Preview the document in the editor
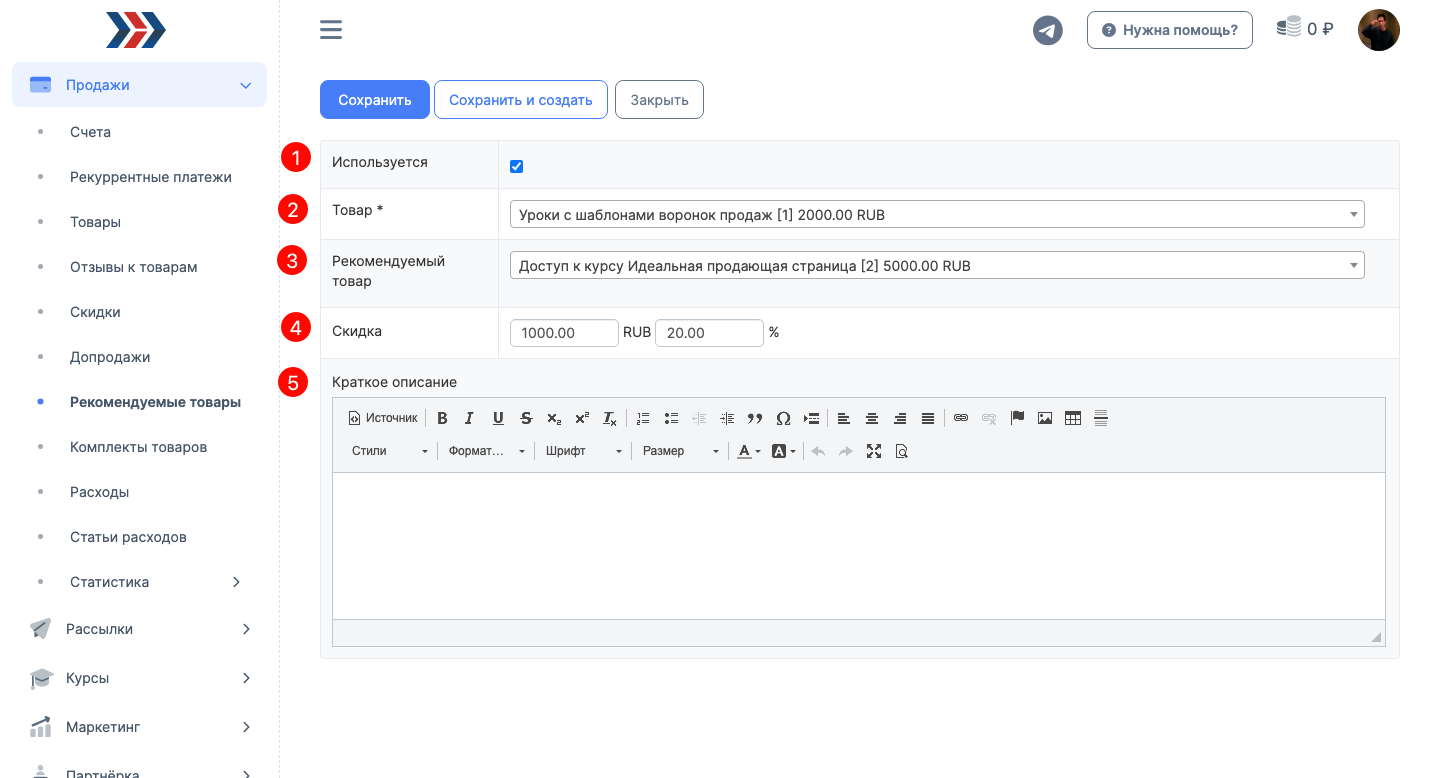The width and height of the screenshot is (1440, 778). click(902, 451)
